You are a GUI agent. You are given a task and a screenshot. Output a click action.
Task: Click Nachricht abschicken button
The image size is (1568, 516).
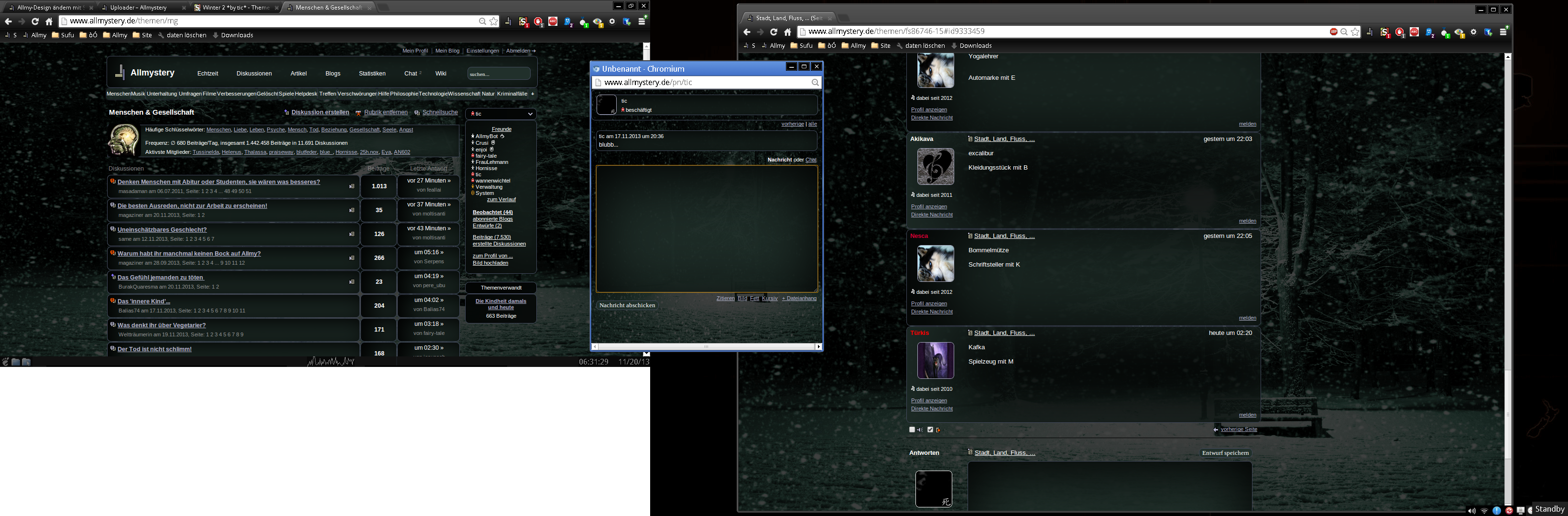coord(627,305)
